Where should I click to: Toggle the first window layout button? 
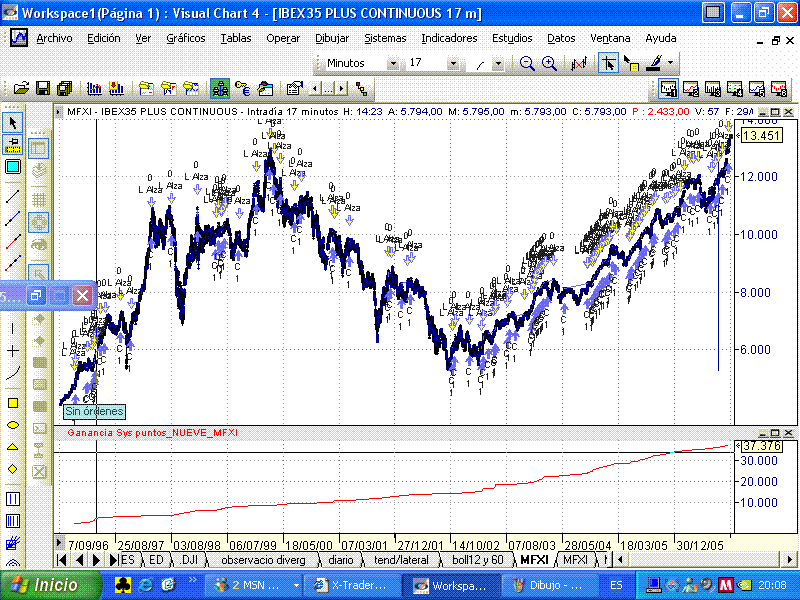(668, 88)
